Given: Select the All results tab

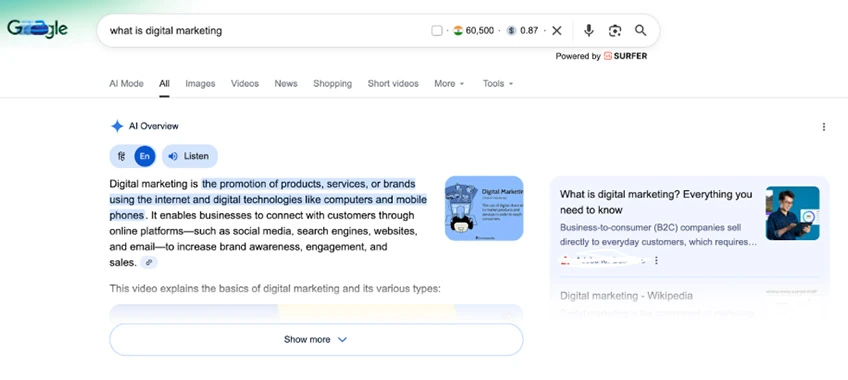Looking at the screenshot, I should coord(164,83).
